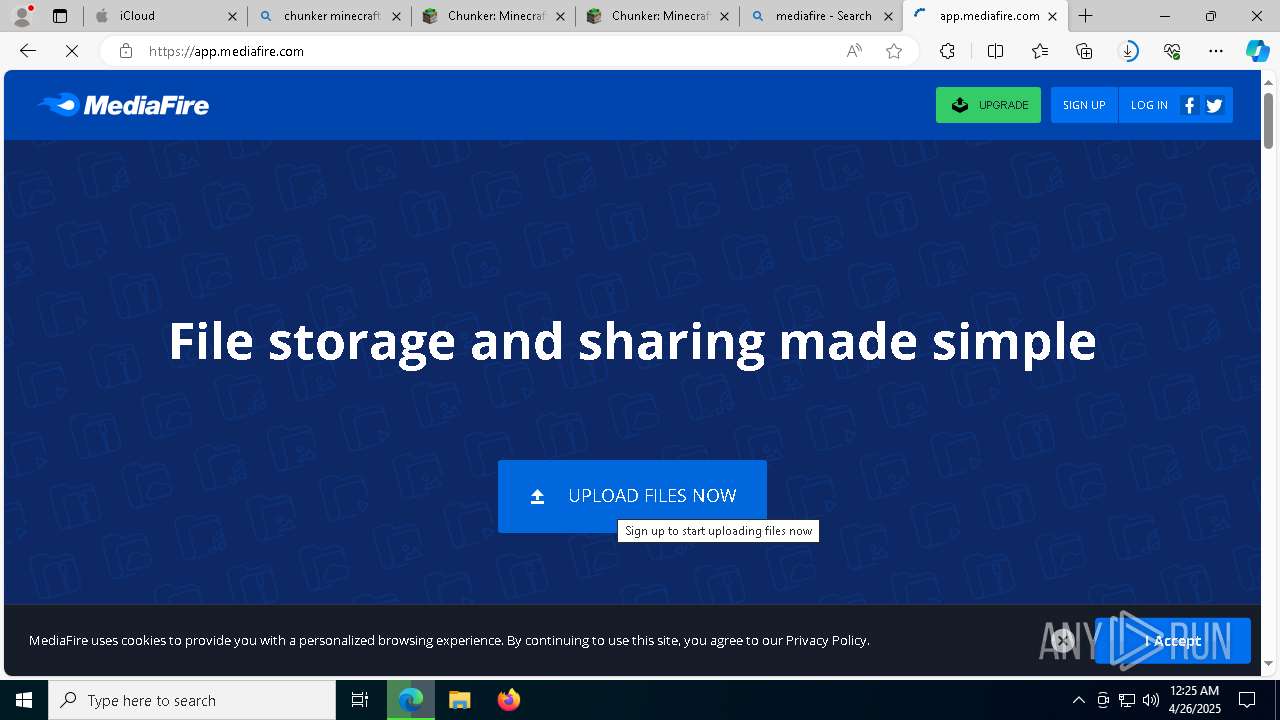The image size is (1280, 720).
Task: Switch to mediafire - Search tab
Action: (822, 16)
